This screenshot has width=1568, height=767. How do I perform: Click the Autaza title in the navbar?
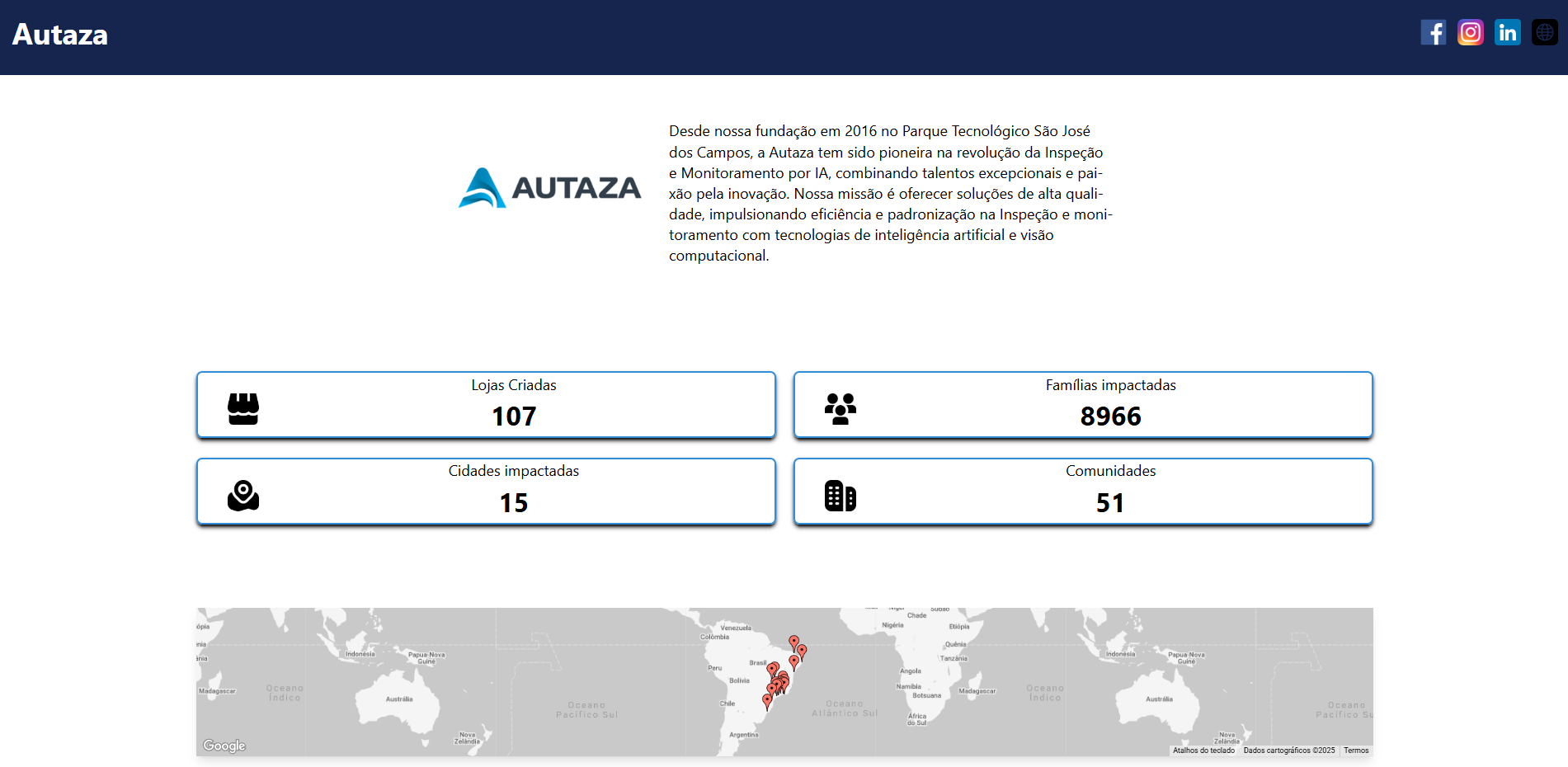click(x=59, y=34)
